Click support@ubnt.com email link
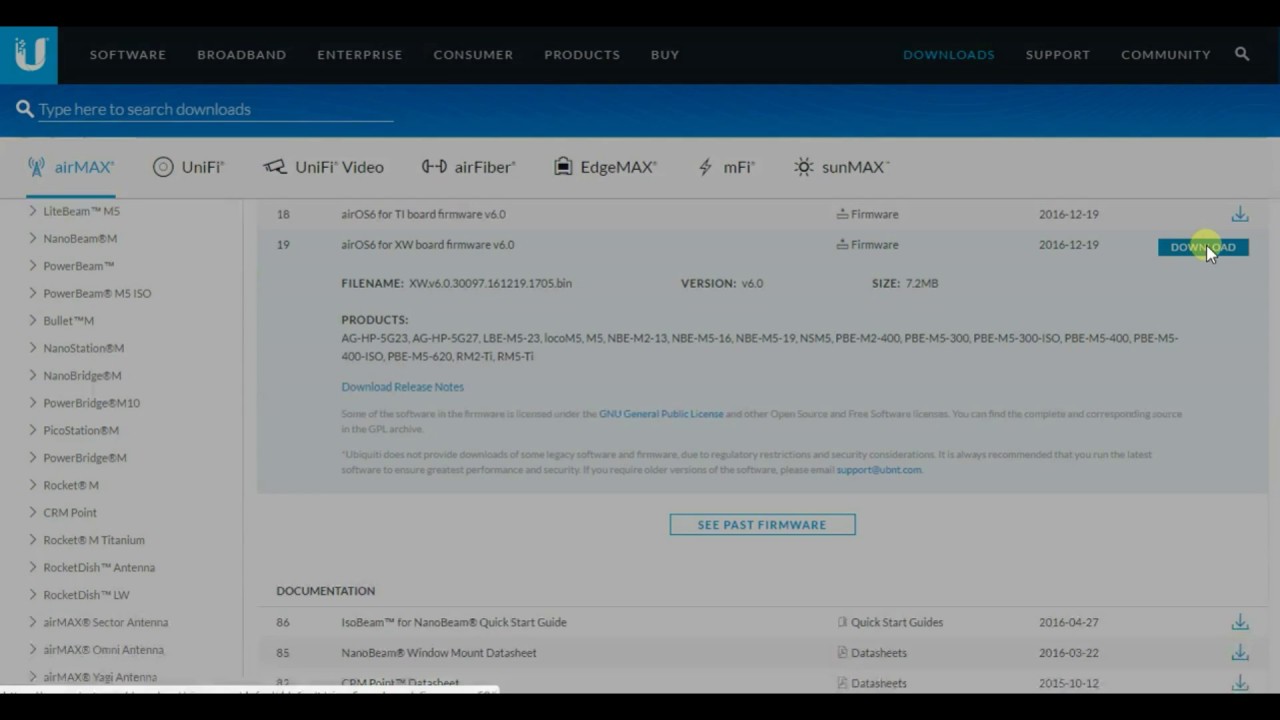This screenshot has width=1280, height=720. coord(879,469)
